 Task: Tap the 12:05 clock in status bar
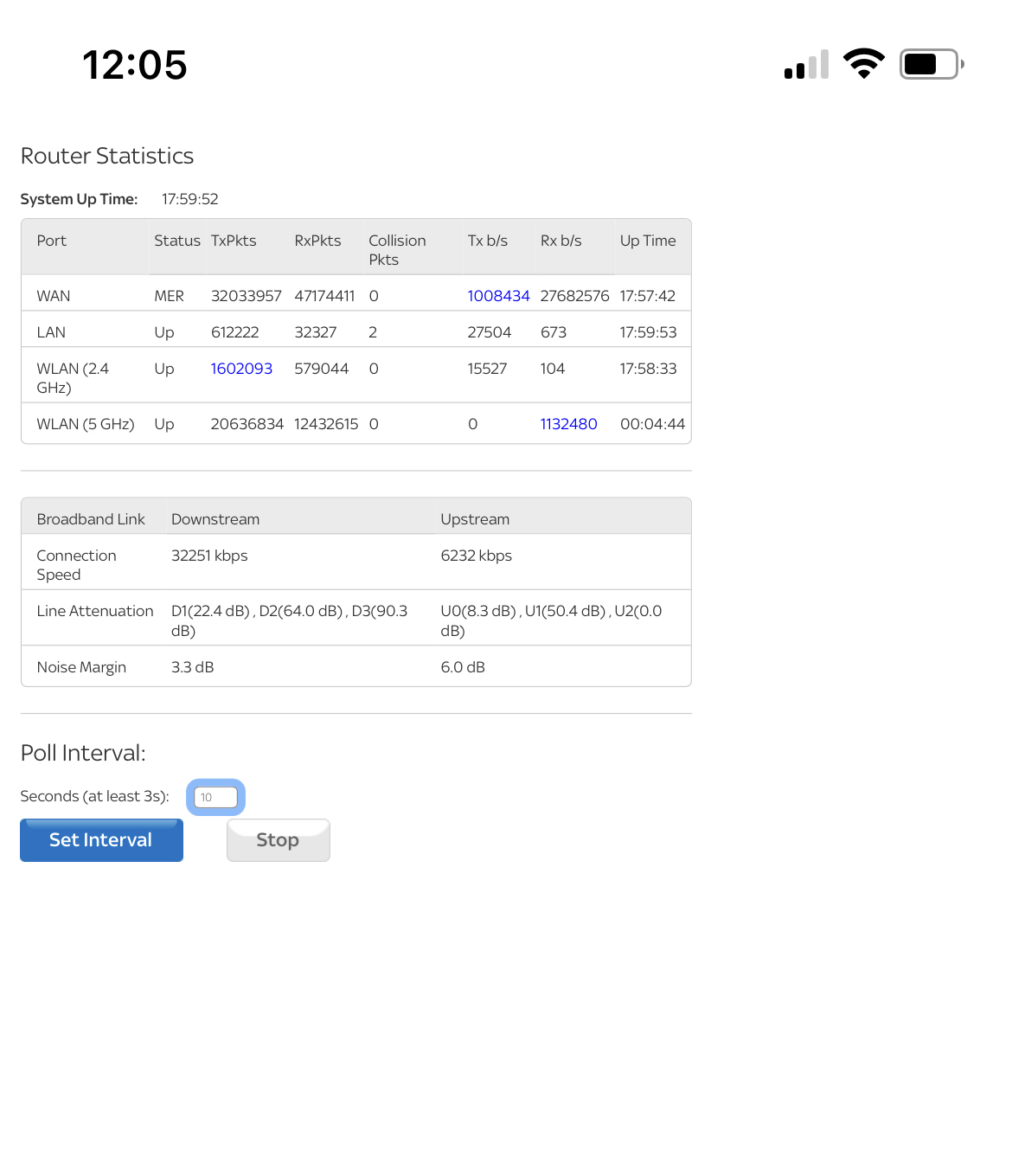pos(135,65)
